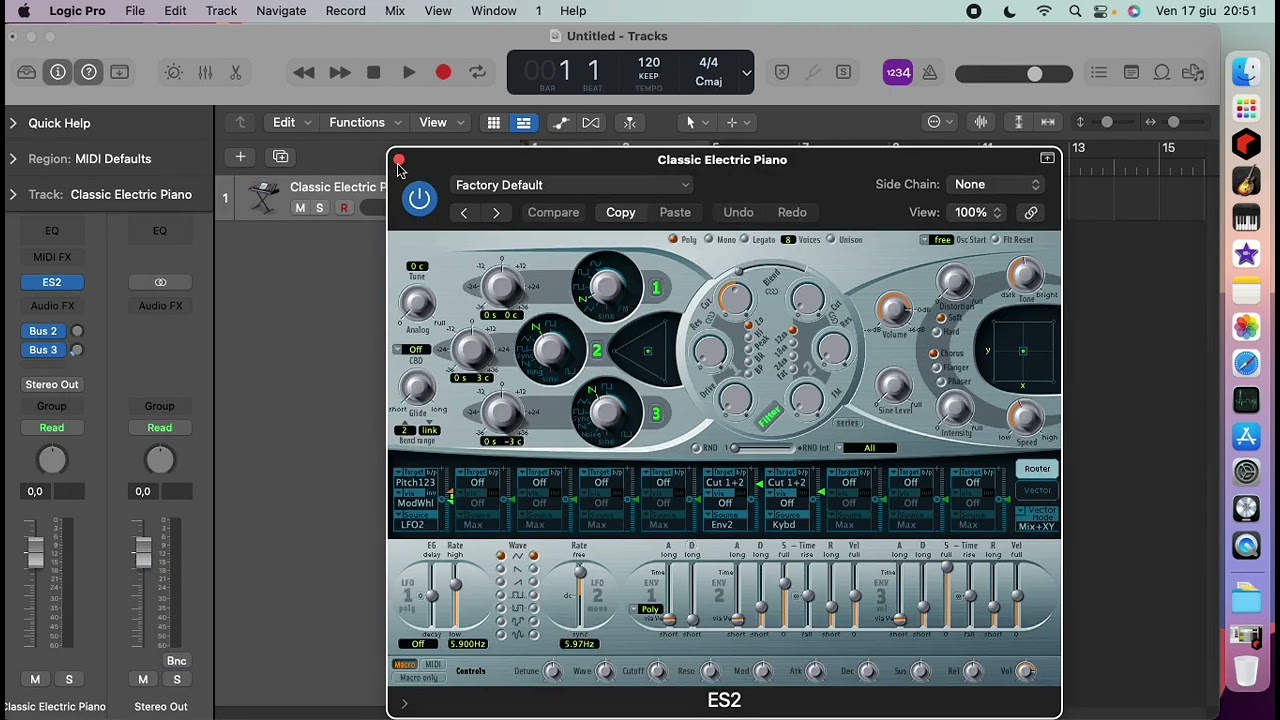Open the Edit dropdown in tracks area
The width and height of the screenshot is (1280, 720).
point(292,122)
